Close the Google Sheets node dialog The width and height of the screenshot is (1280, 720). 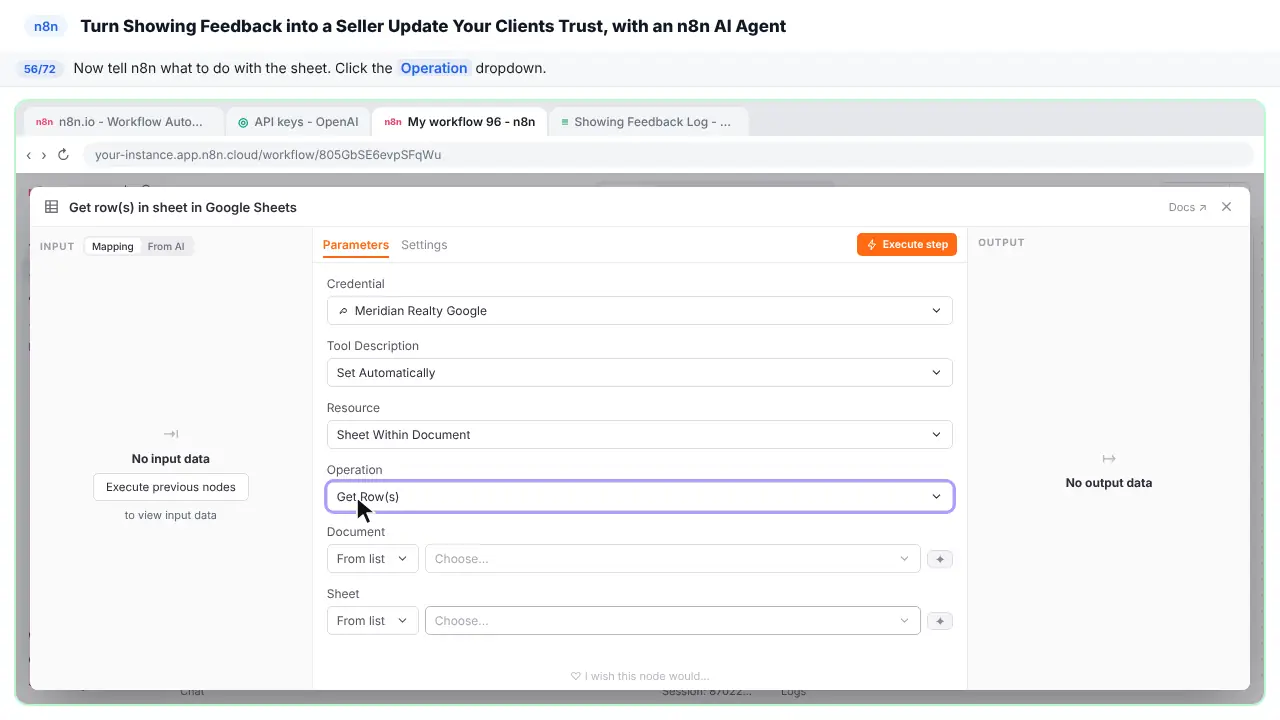pos(1227,207)
